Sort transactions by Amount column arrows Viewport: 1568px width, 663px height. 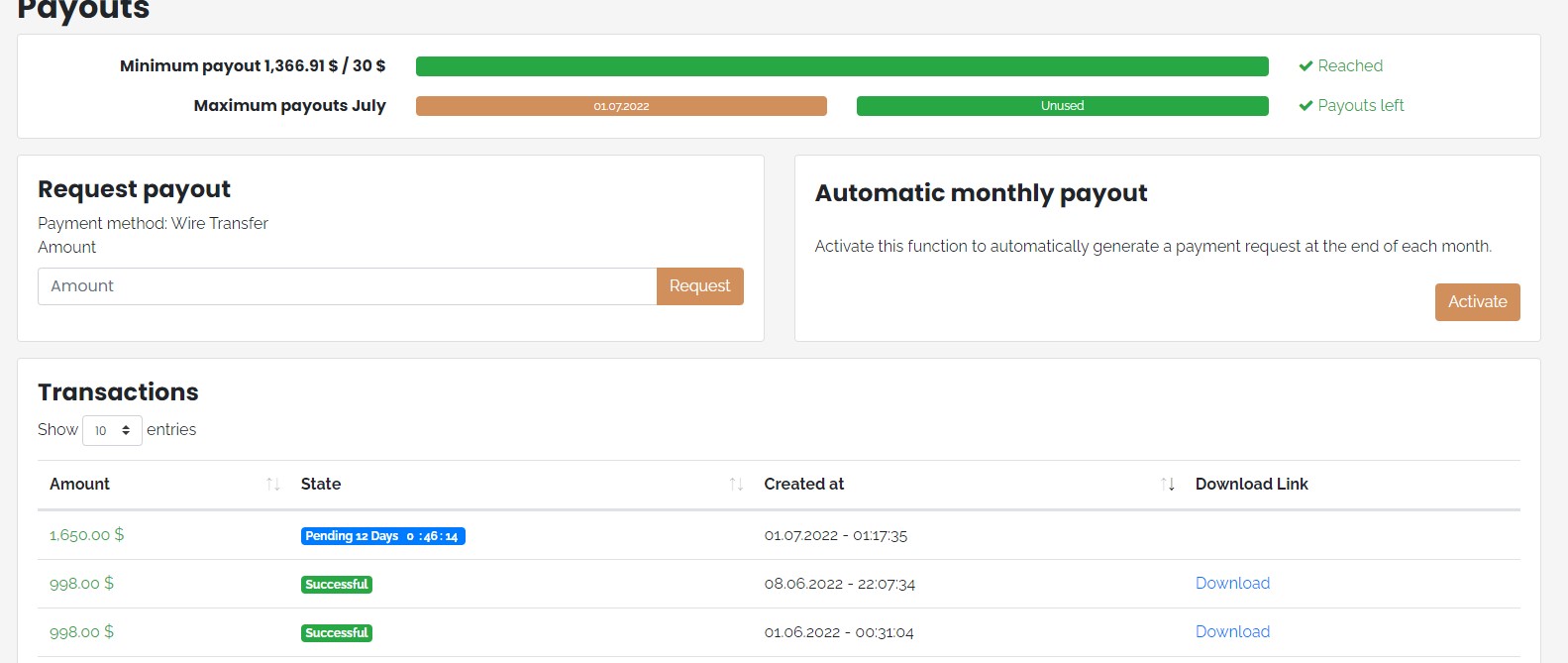point(272,485)
